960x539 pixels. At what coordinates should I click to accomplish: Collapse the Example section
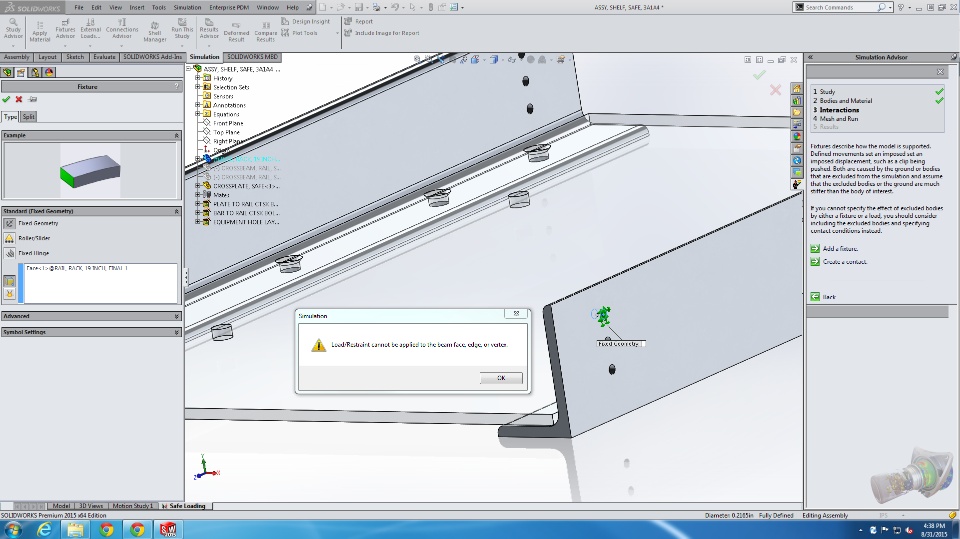pyautogui.click(x=176, y=135)
